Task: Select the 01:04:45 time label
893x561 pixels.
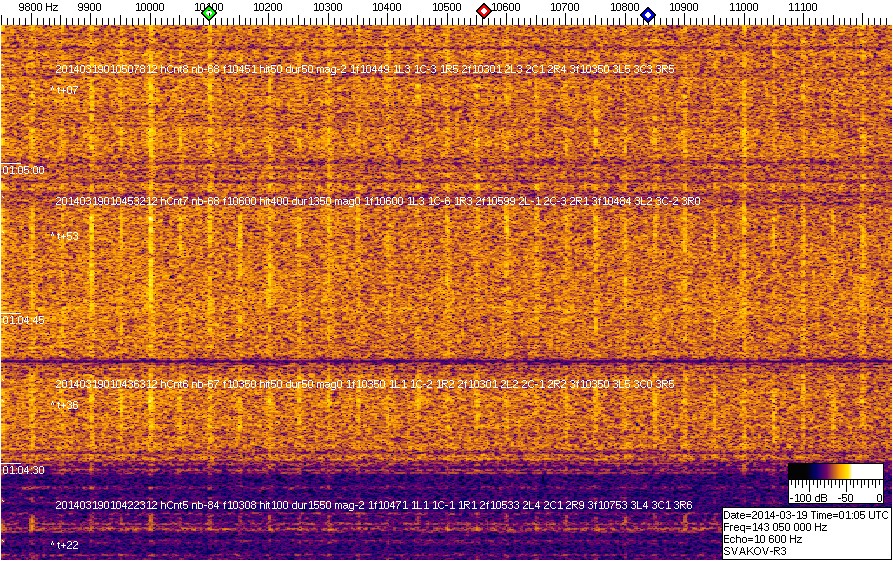Action: pos(23,320)
